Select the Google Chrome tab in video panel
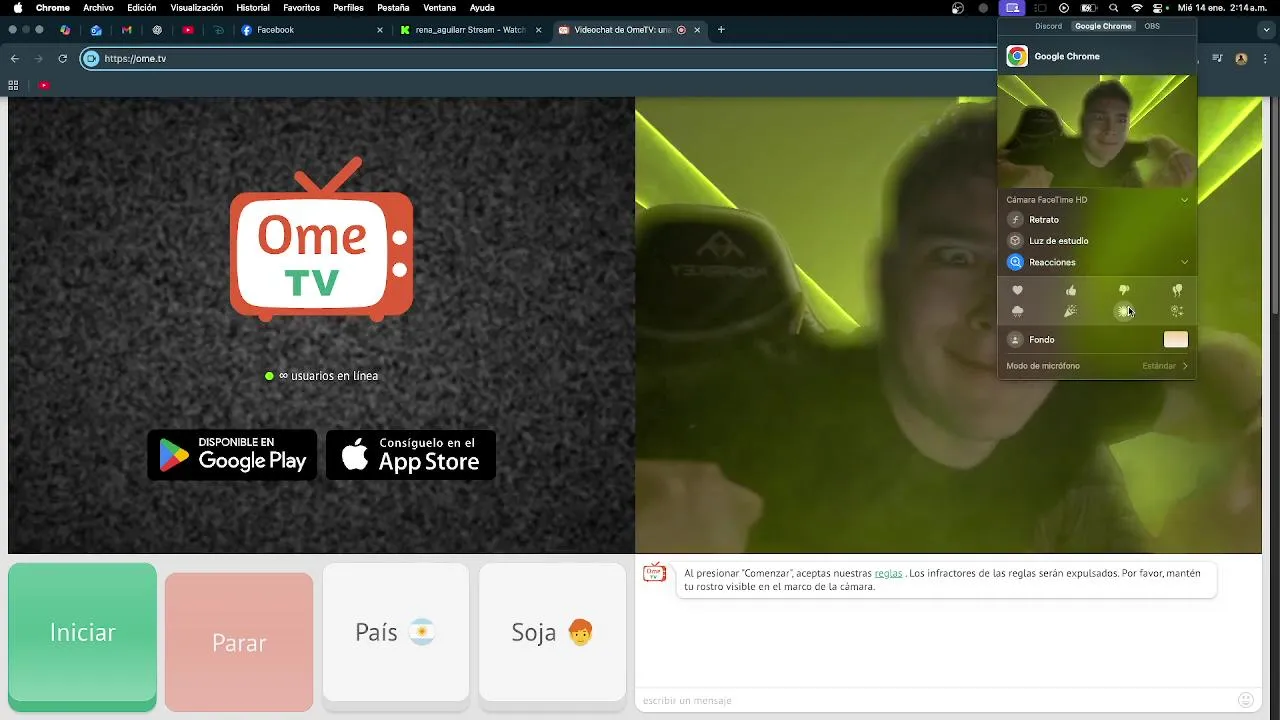Screen dimensions: 1280x720 coord(1103,26)
